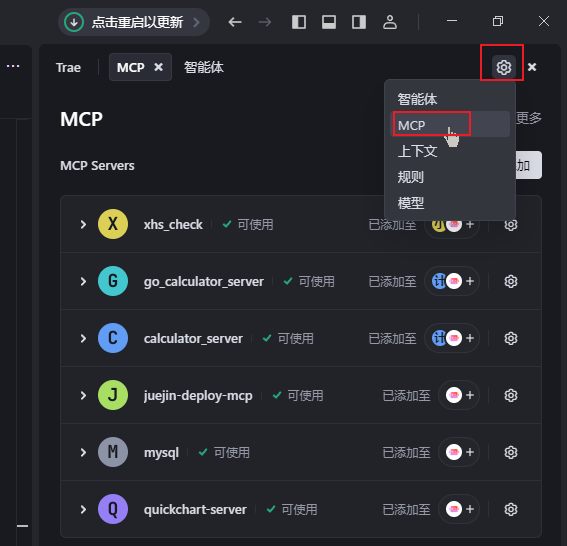Toggle the bottom panel layout icon

[329, 22]
